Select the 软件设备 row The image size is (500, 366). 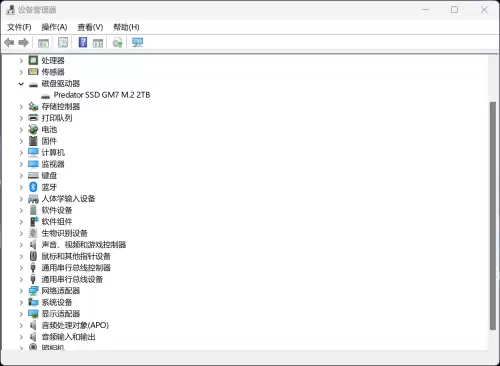[57, 210]
